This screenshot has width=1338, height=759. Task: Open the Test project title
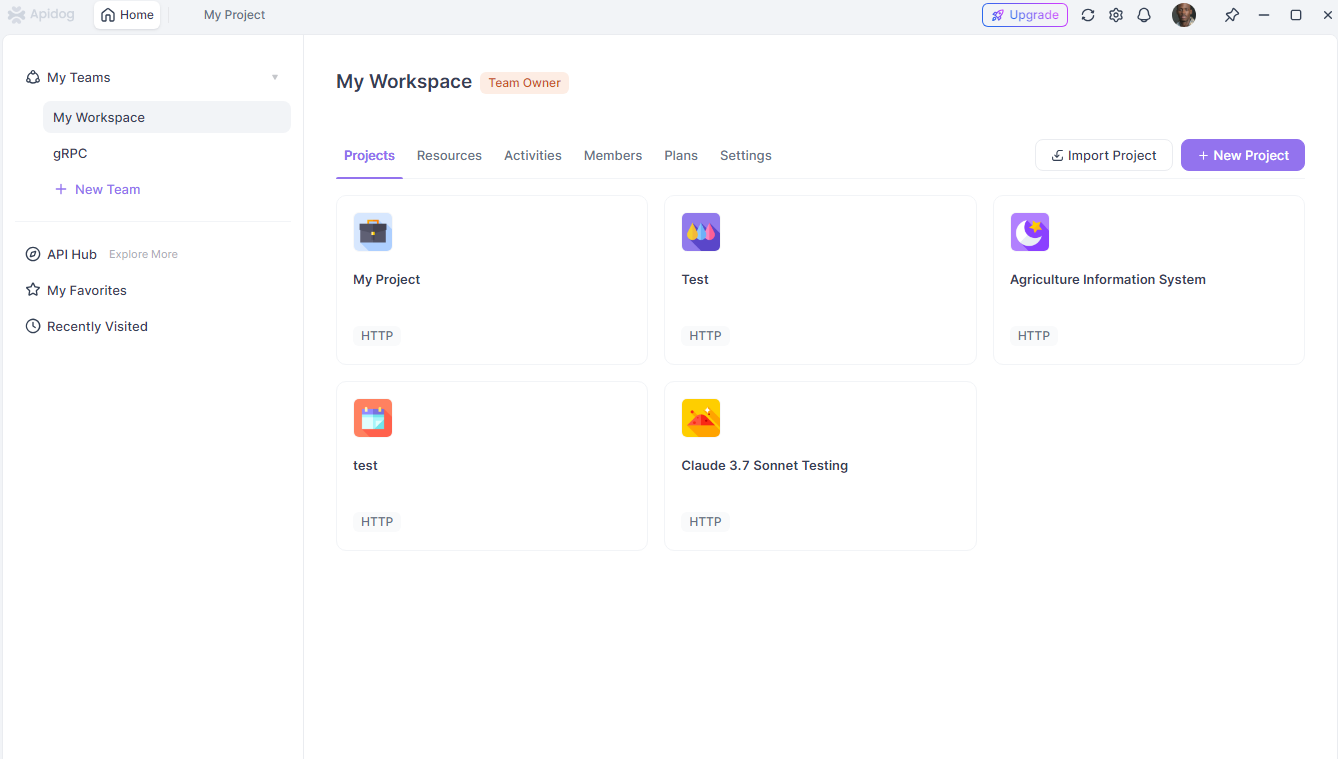click(x=695, y=279)
